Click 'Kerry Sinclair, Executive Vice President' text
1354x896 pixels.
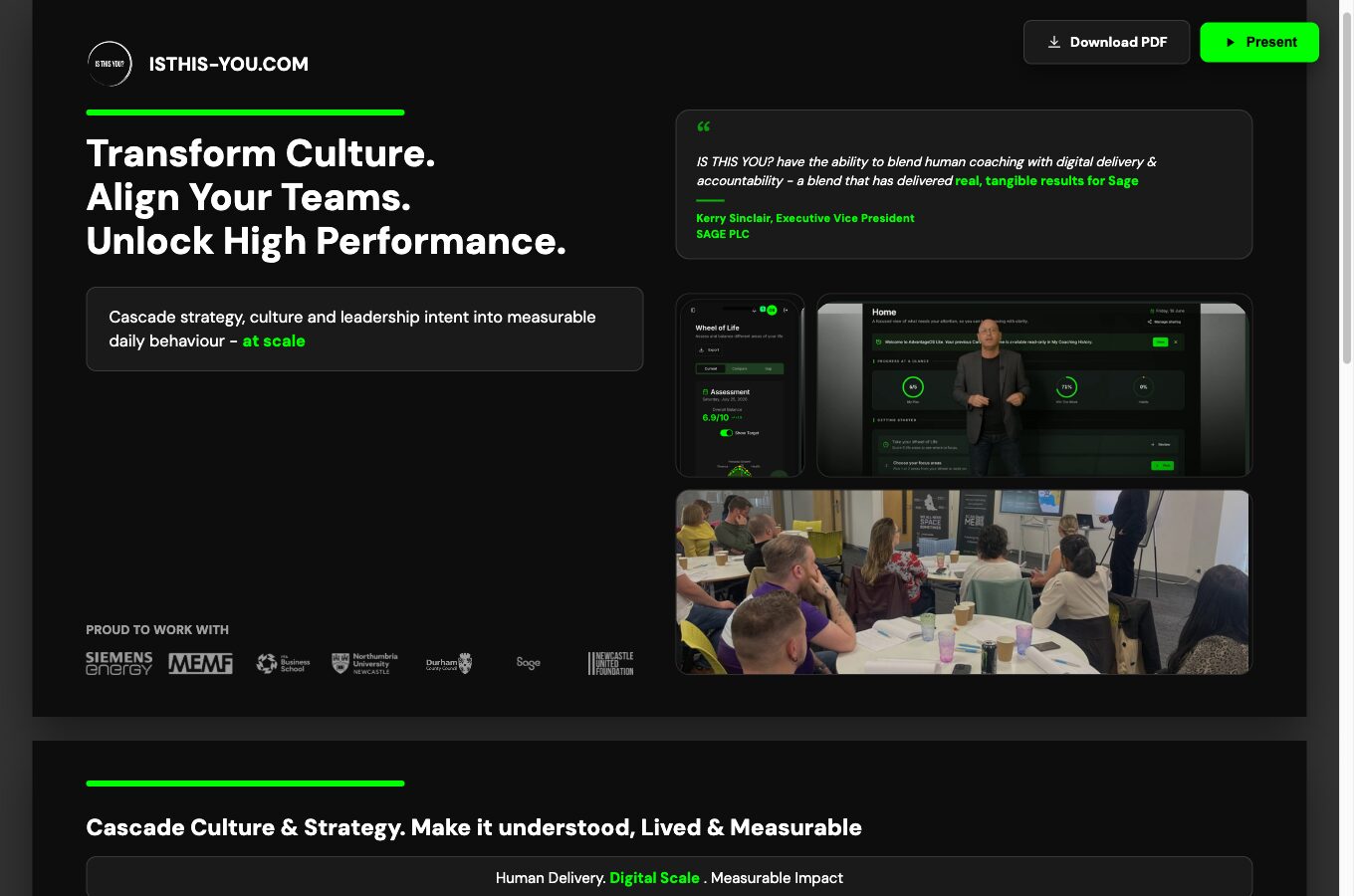805,218
